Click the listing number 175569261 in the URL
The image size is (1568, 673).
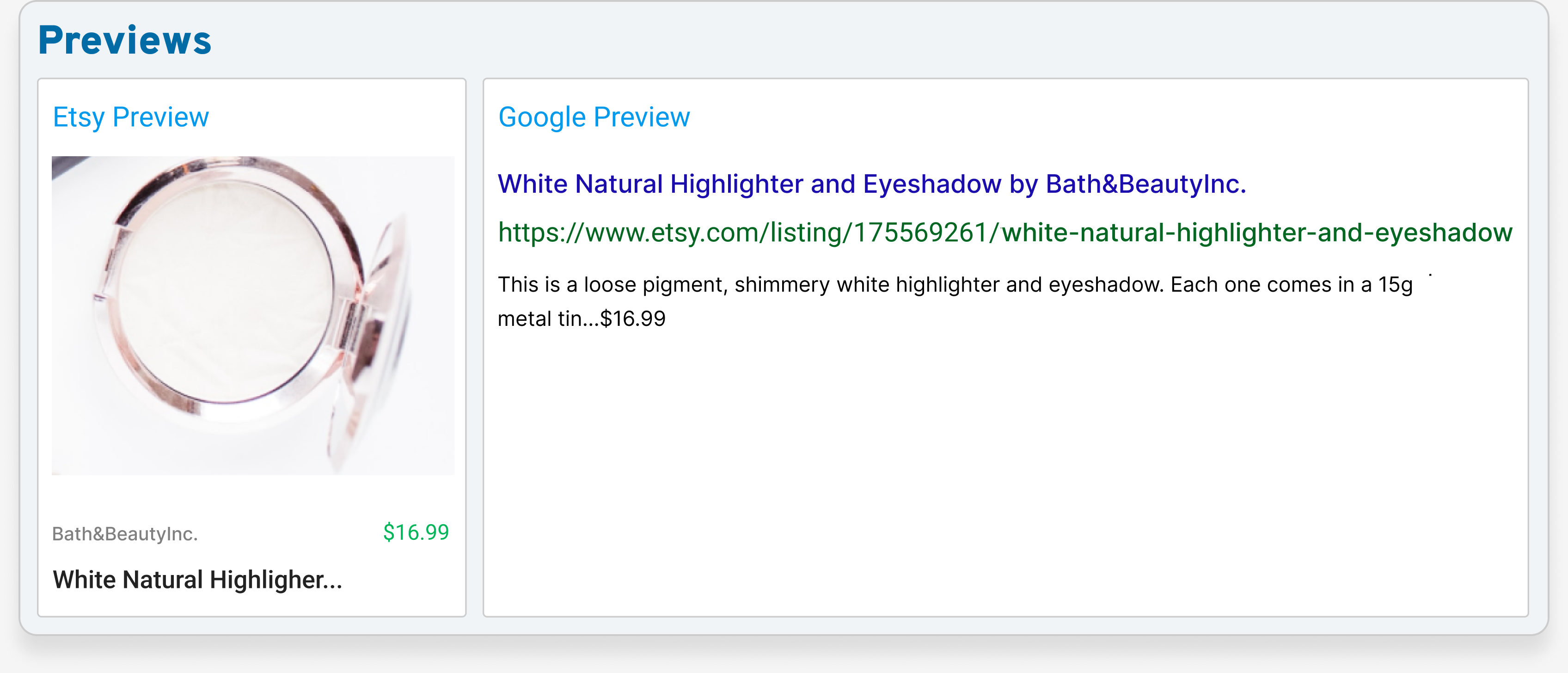point(920,232)
